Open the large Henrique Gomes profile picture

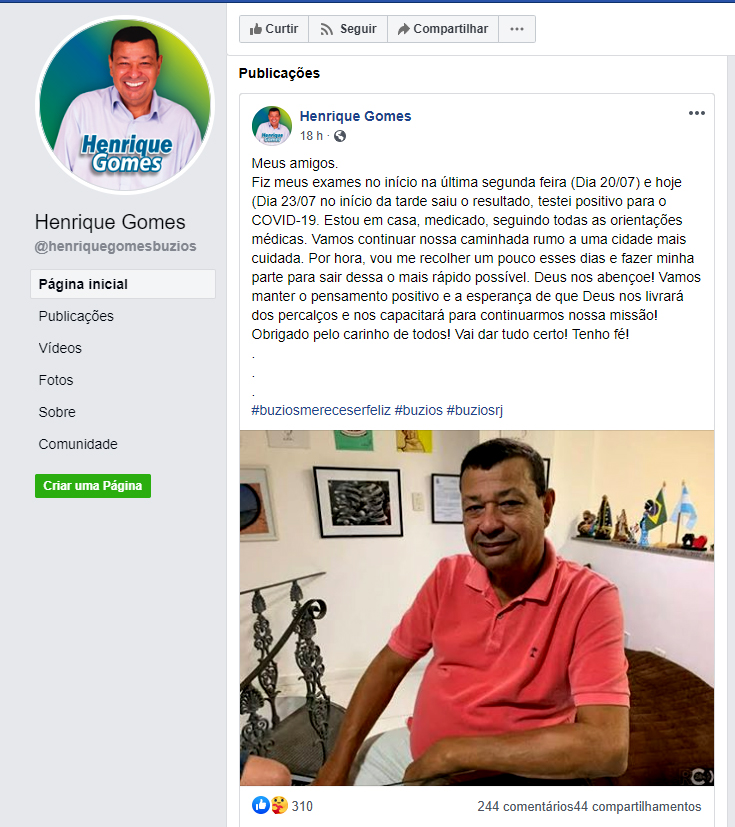coord(125,105)
